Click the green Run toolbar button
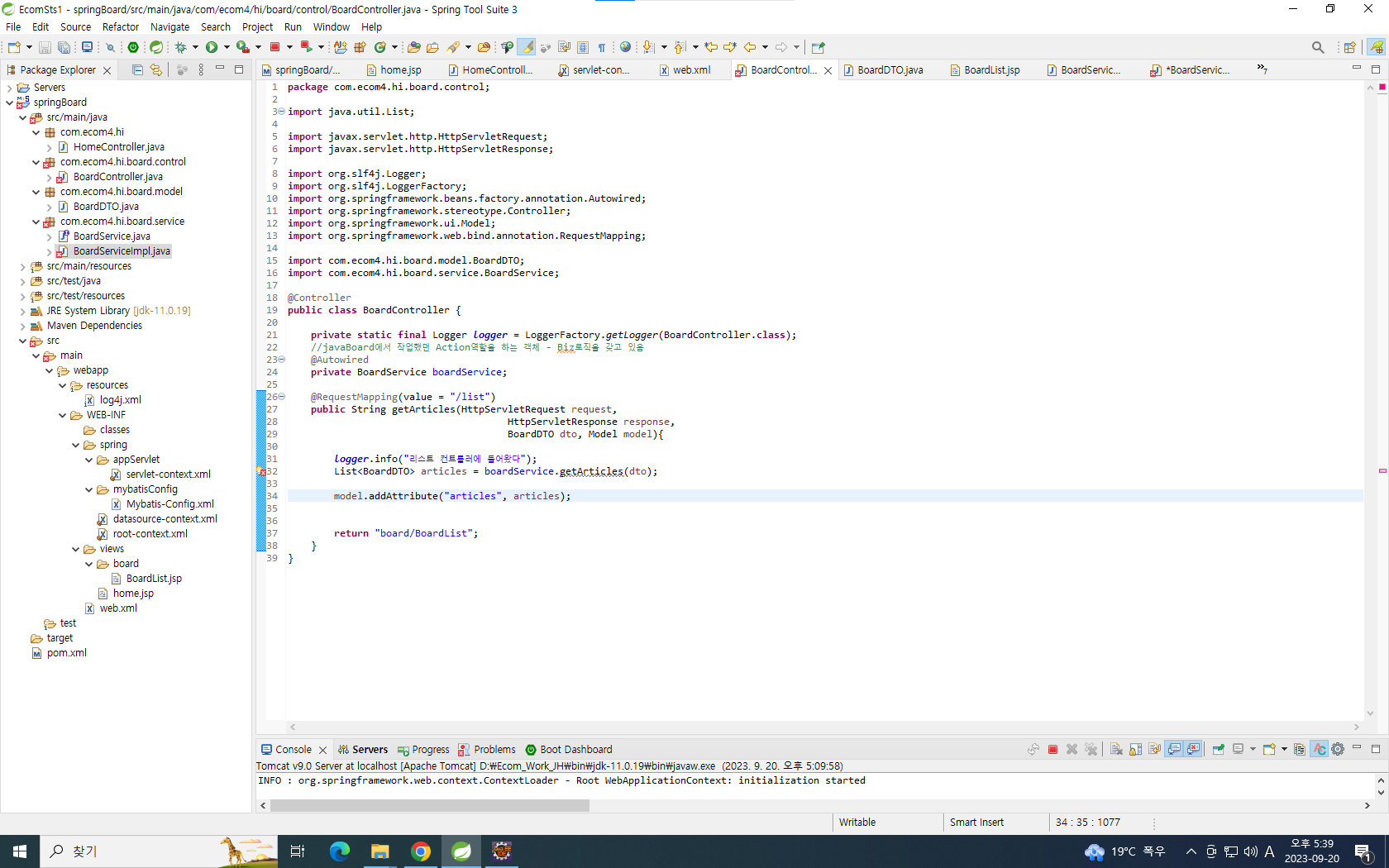This screenshot has width=1389, height=868. coord(212,47)
